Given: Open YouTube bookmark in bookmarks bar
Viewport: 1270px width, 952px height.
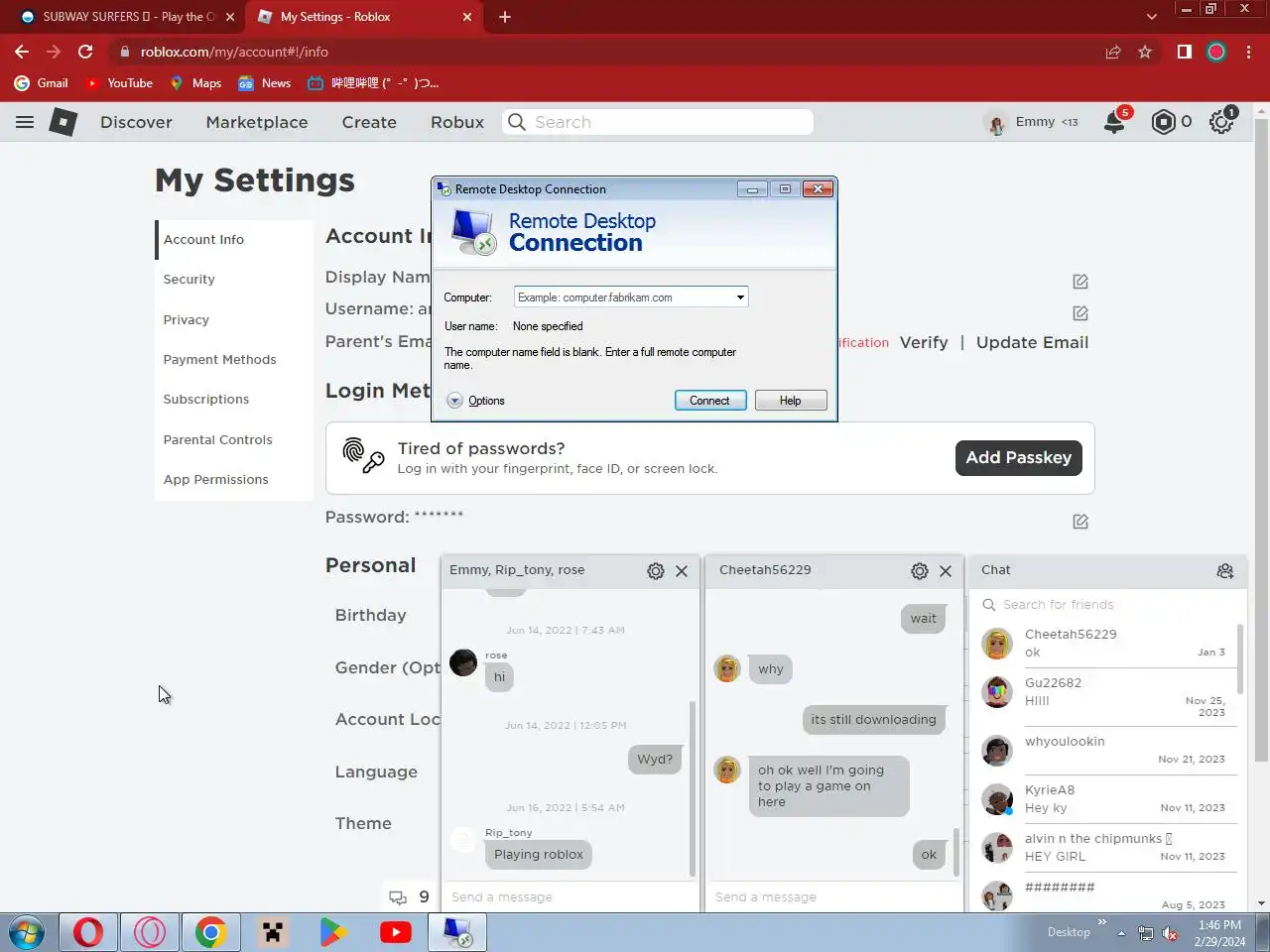Looking at the screenshot, I should [119, 83].
